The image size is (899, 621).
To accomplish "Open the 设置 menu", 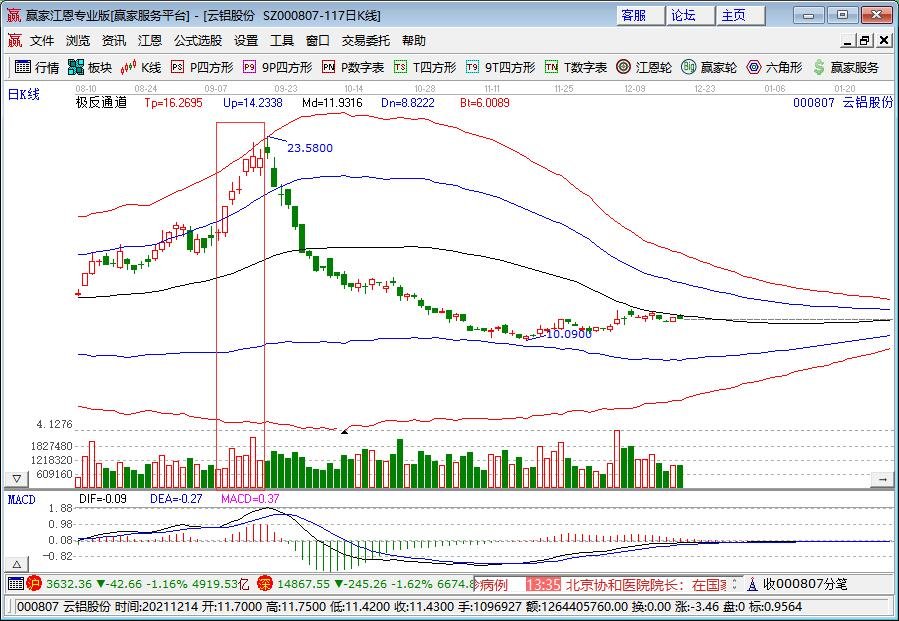I will pyautogui.click(x=246, y=41).
